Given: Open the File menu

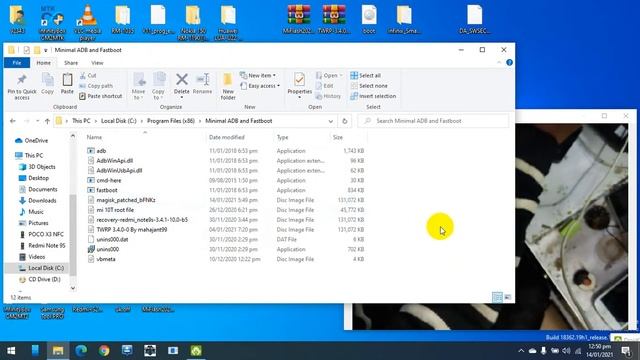Looking at the screenshot, I should (17, 63).
